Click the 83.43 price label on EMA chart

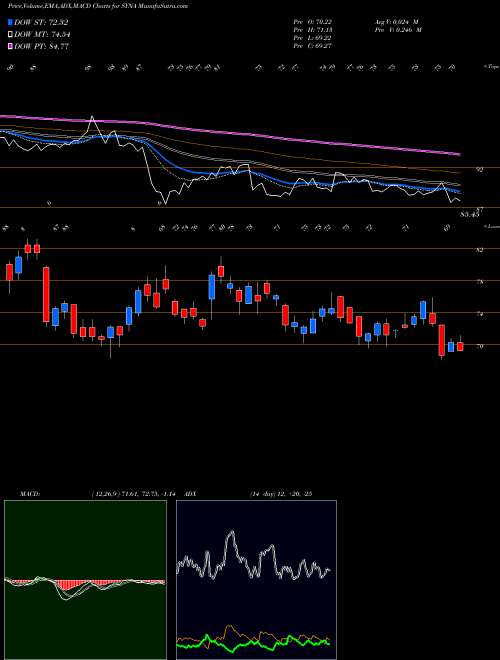[x=470, y=215]
